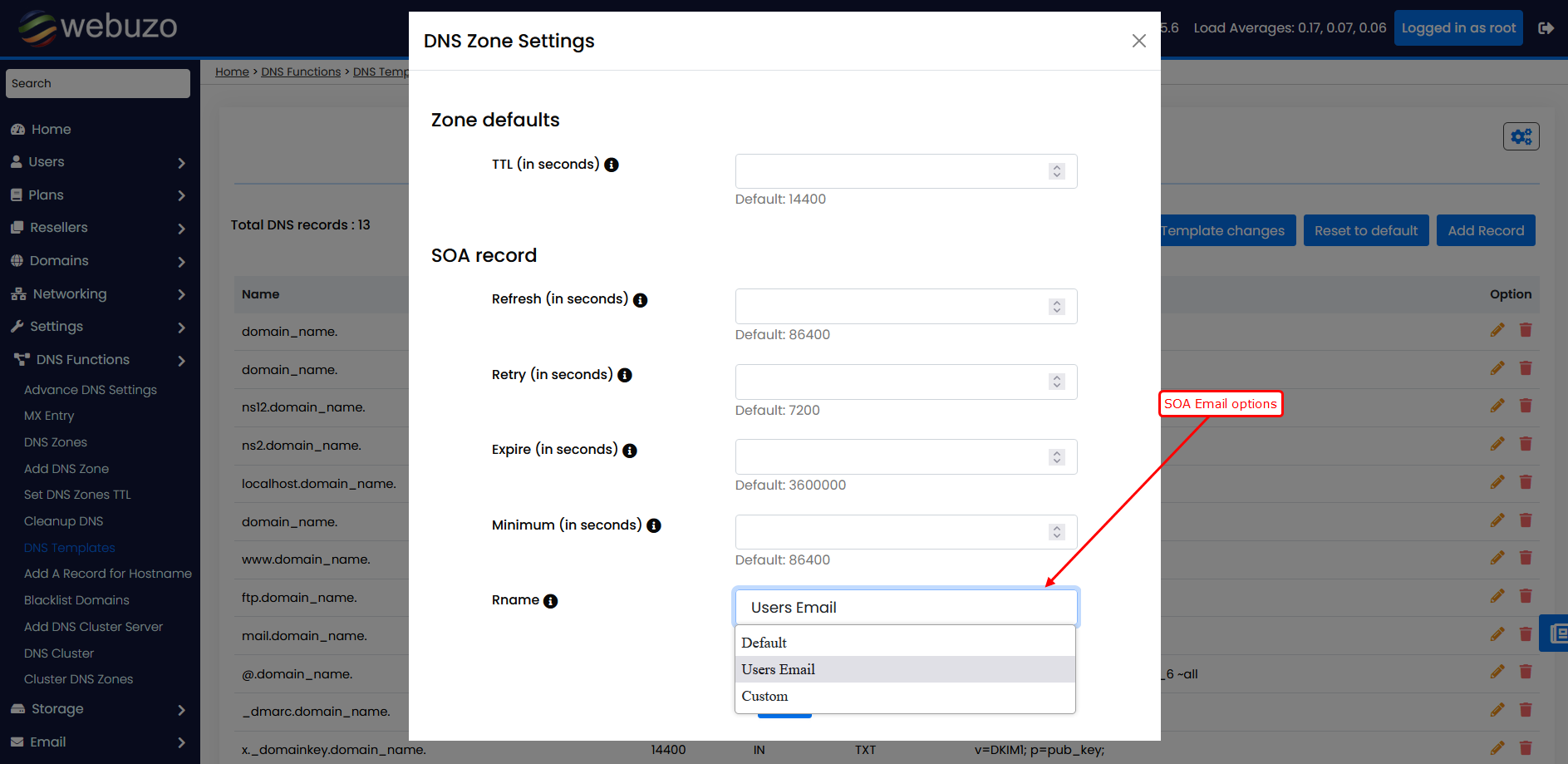Click the info icon next to TTL field
The height and width of the screenshot is (764, 1568).
612,164
